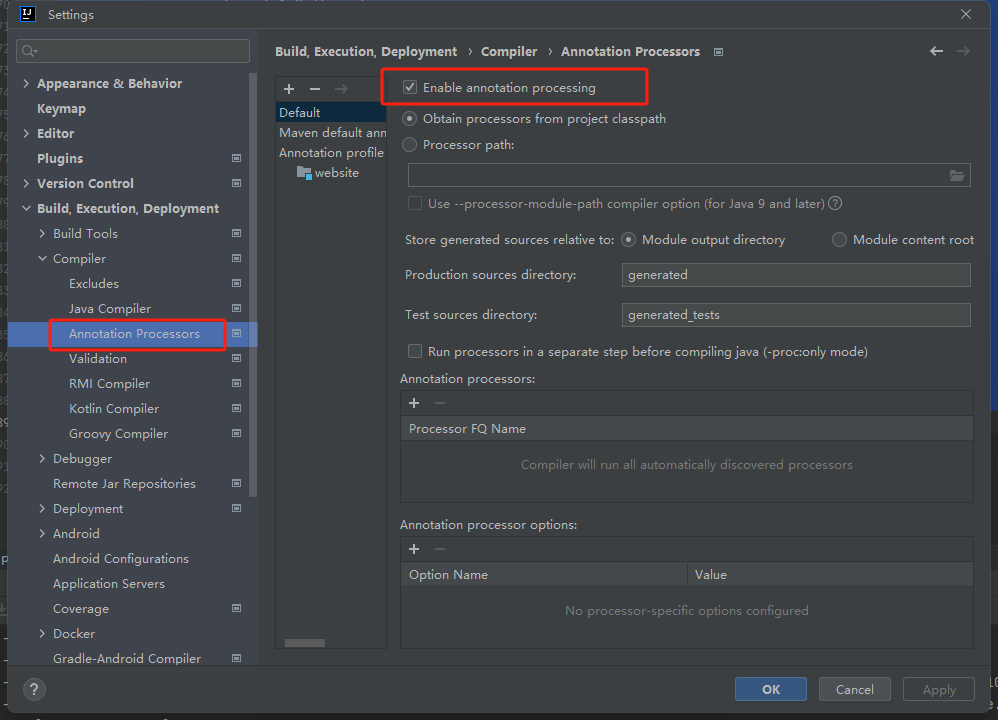Add an annotation processor with the plus icon

[x=414, y=403]
